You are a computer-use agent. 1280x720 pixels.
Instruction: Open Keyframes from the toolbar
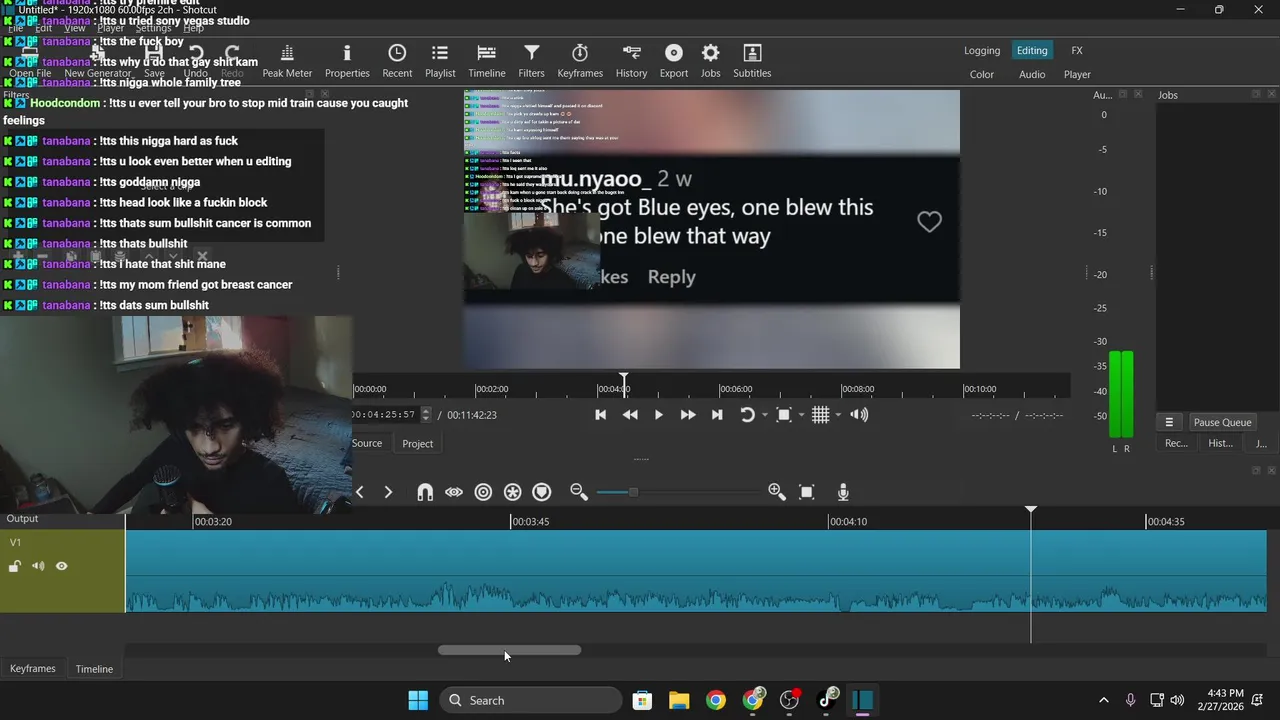coord(580,61)
